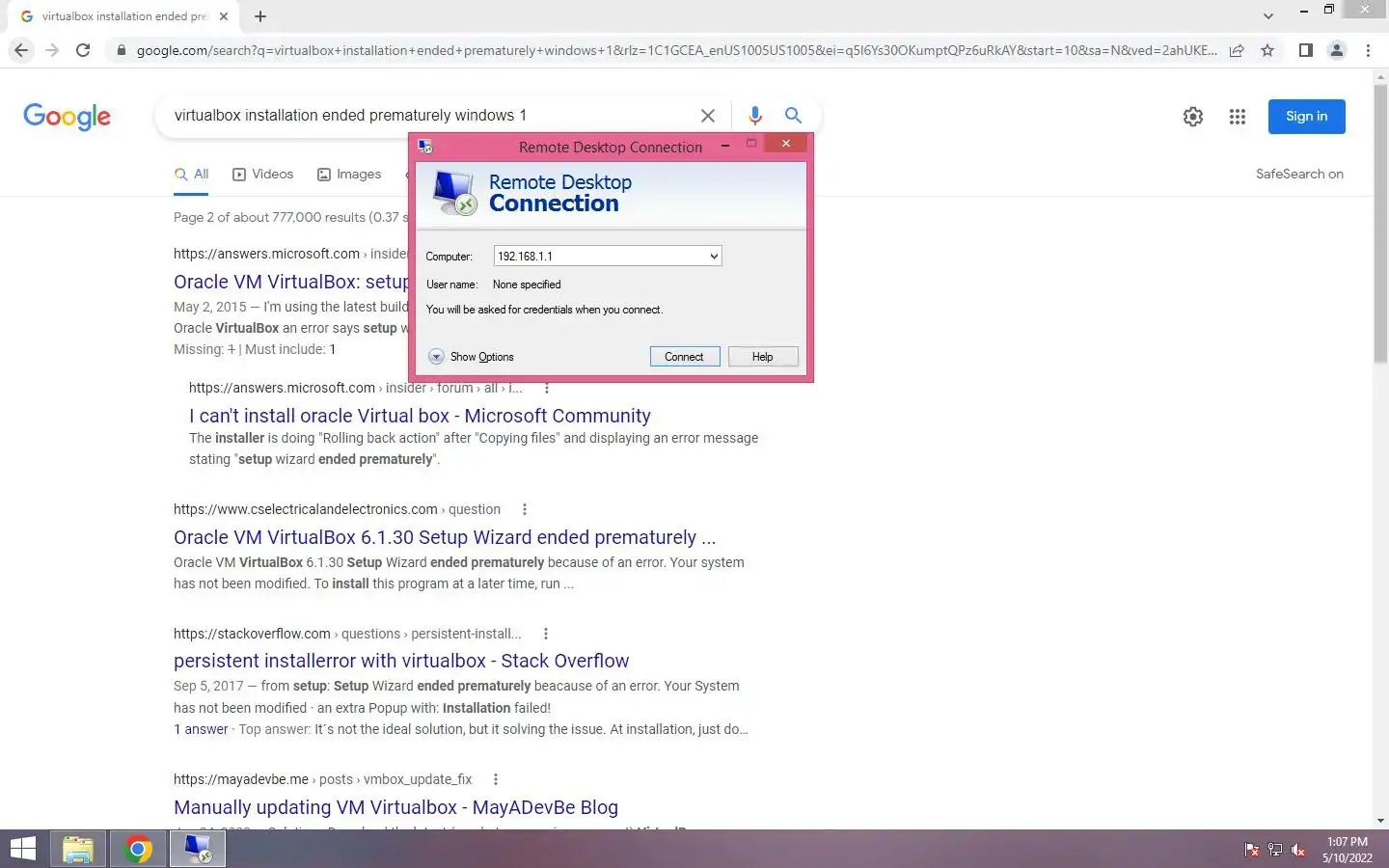Clear the search box text
This screenshot has width=1389, height=868.
click(x=707, y=116)
